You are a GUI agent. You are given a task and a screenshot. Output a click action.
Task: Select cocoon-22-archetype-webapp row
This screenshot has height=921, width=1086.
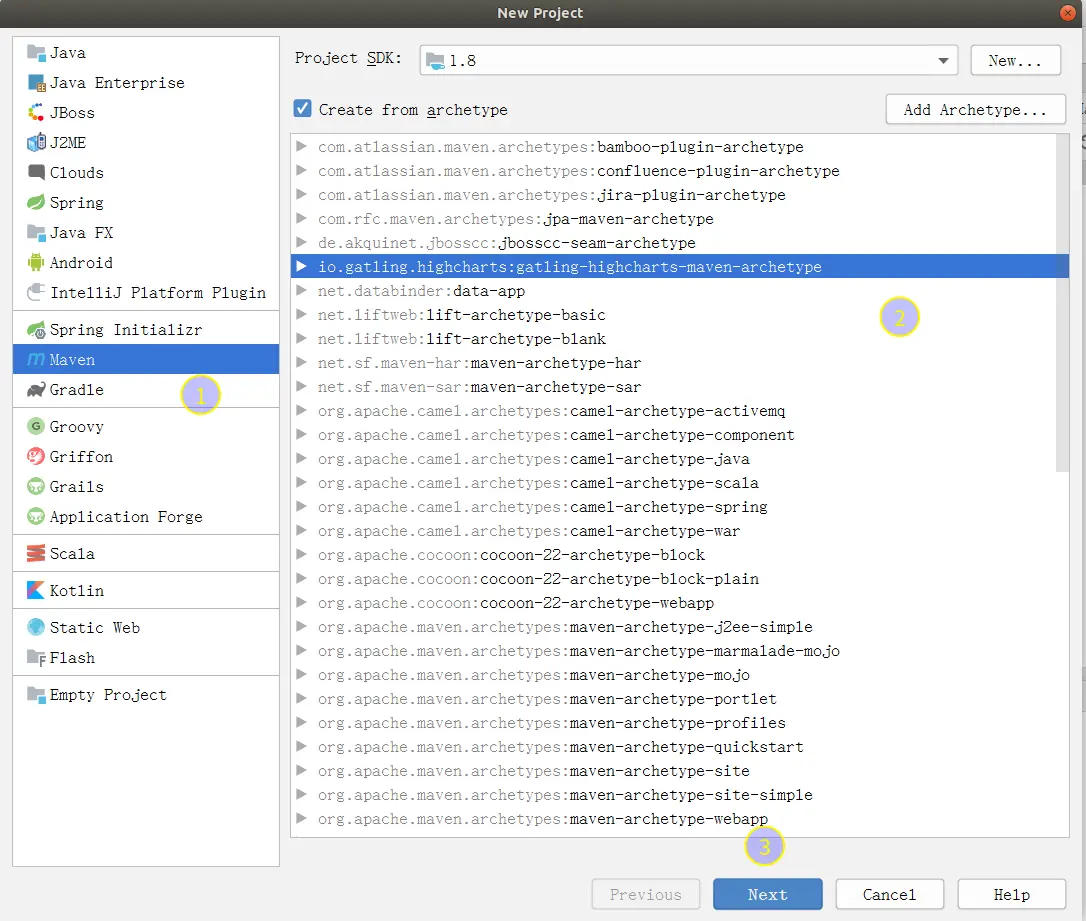(x=673, y=602)
